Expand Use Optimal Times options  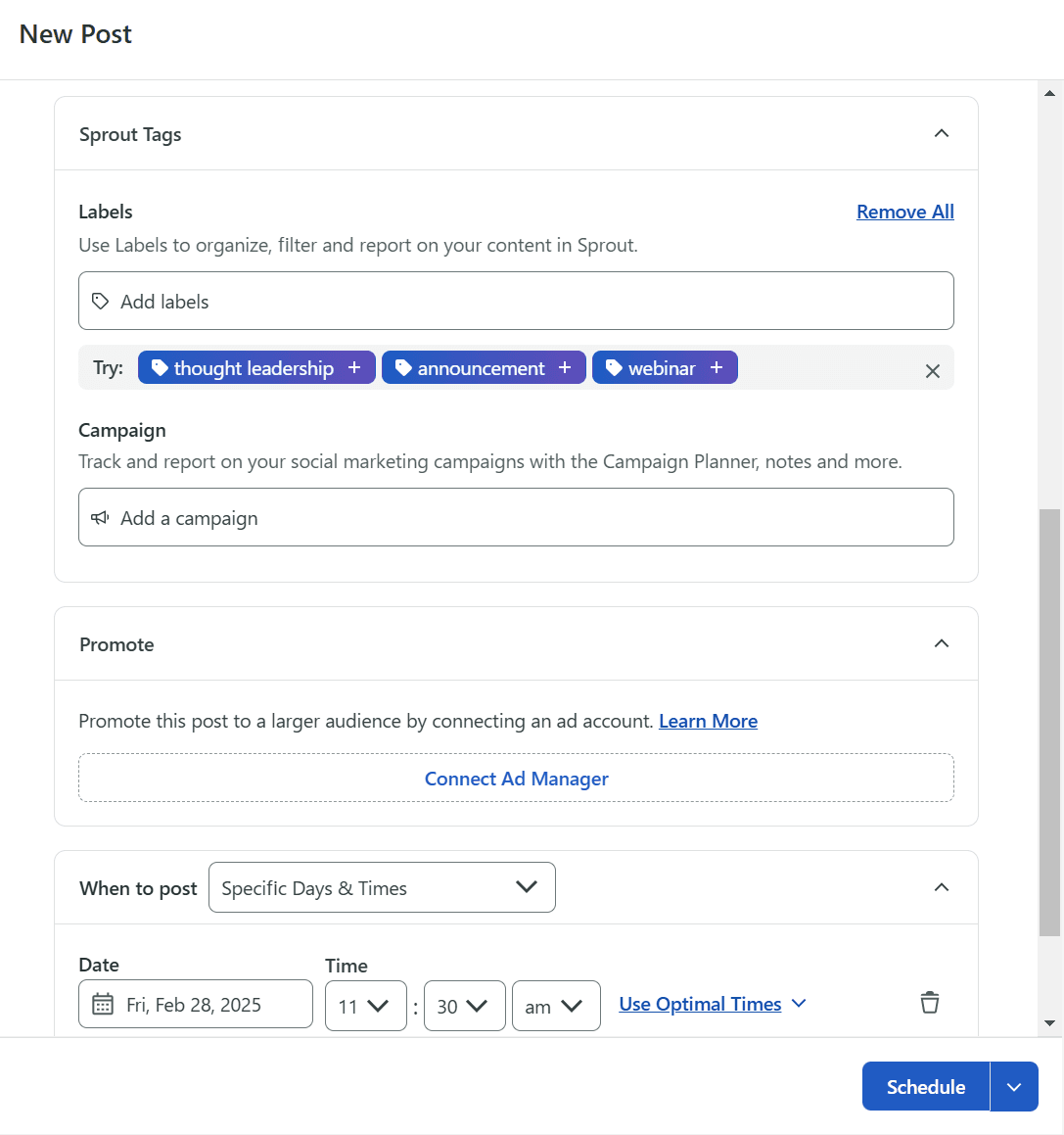pyautogui.click(x=712, y=1004)
